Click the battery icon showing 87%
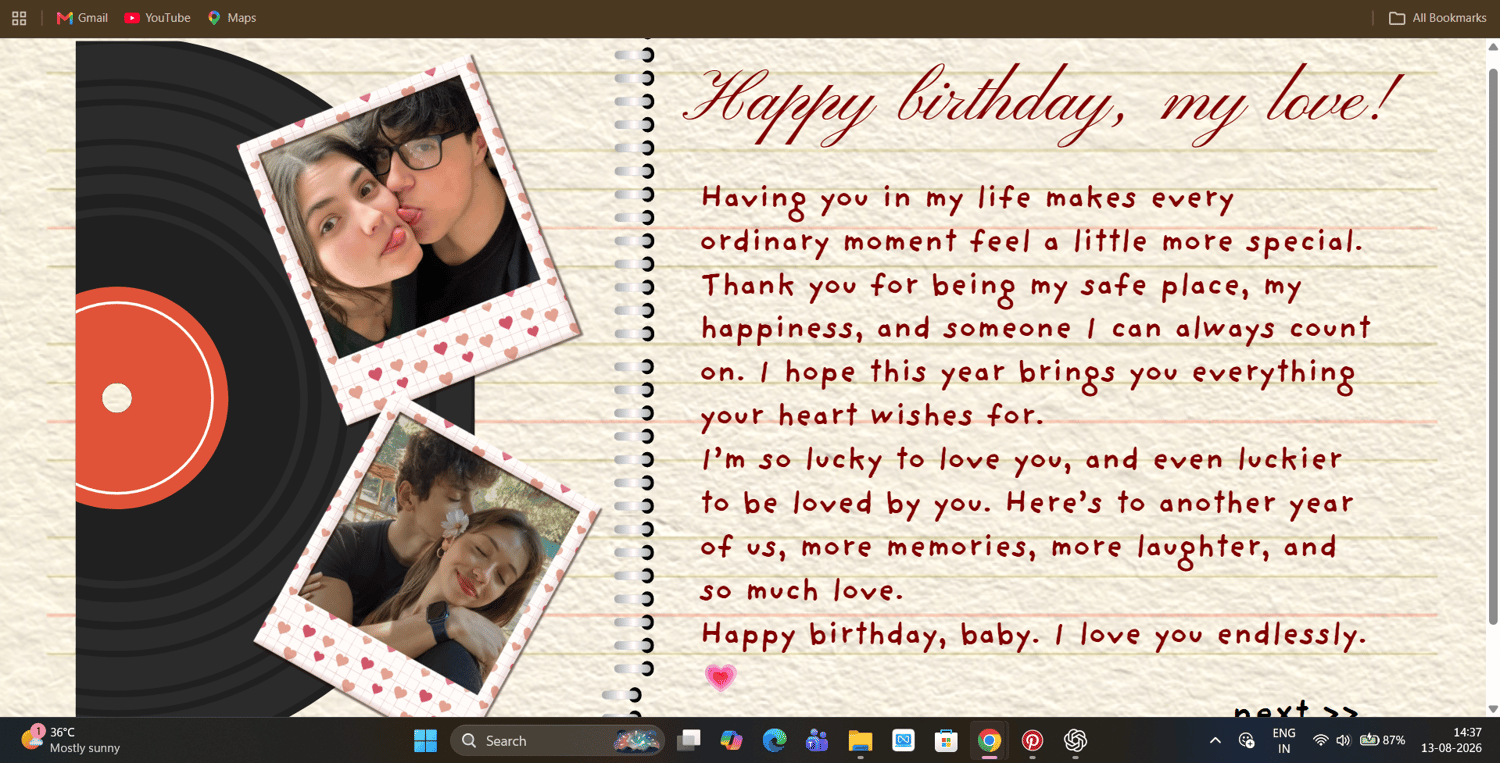Screen dimensions: 1500x763 coord(1381,740)
